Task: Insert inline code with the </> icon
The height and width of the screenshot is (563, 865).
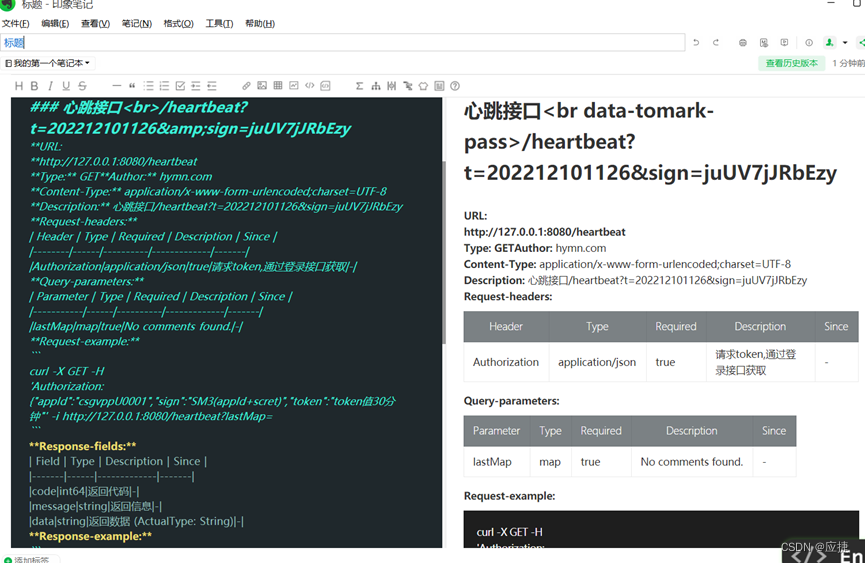Action: click(x=309, y=85)
